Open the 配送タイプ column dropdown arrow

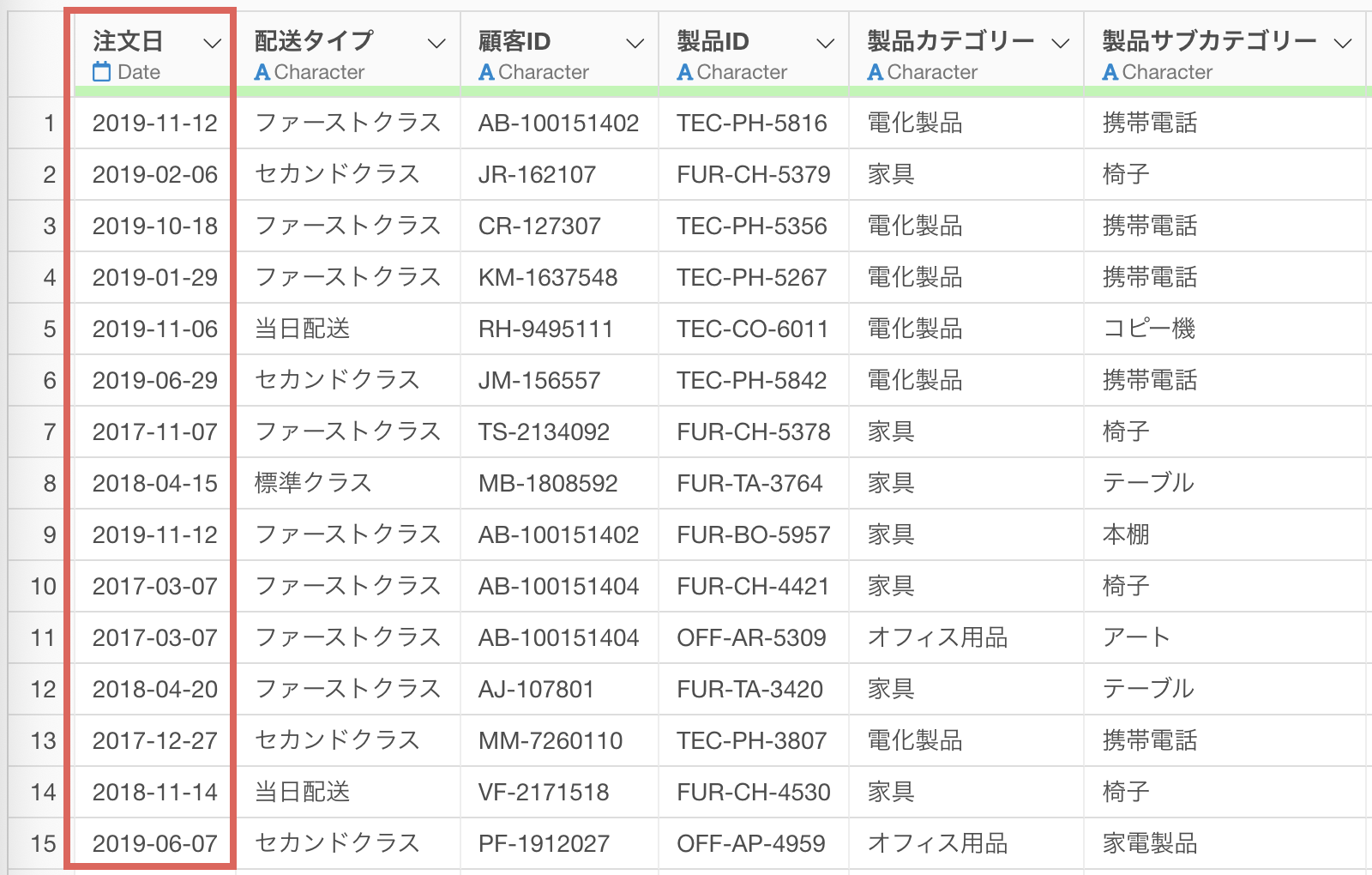click(436, 43)
